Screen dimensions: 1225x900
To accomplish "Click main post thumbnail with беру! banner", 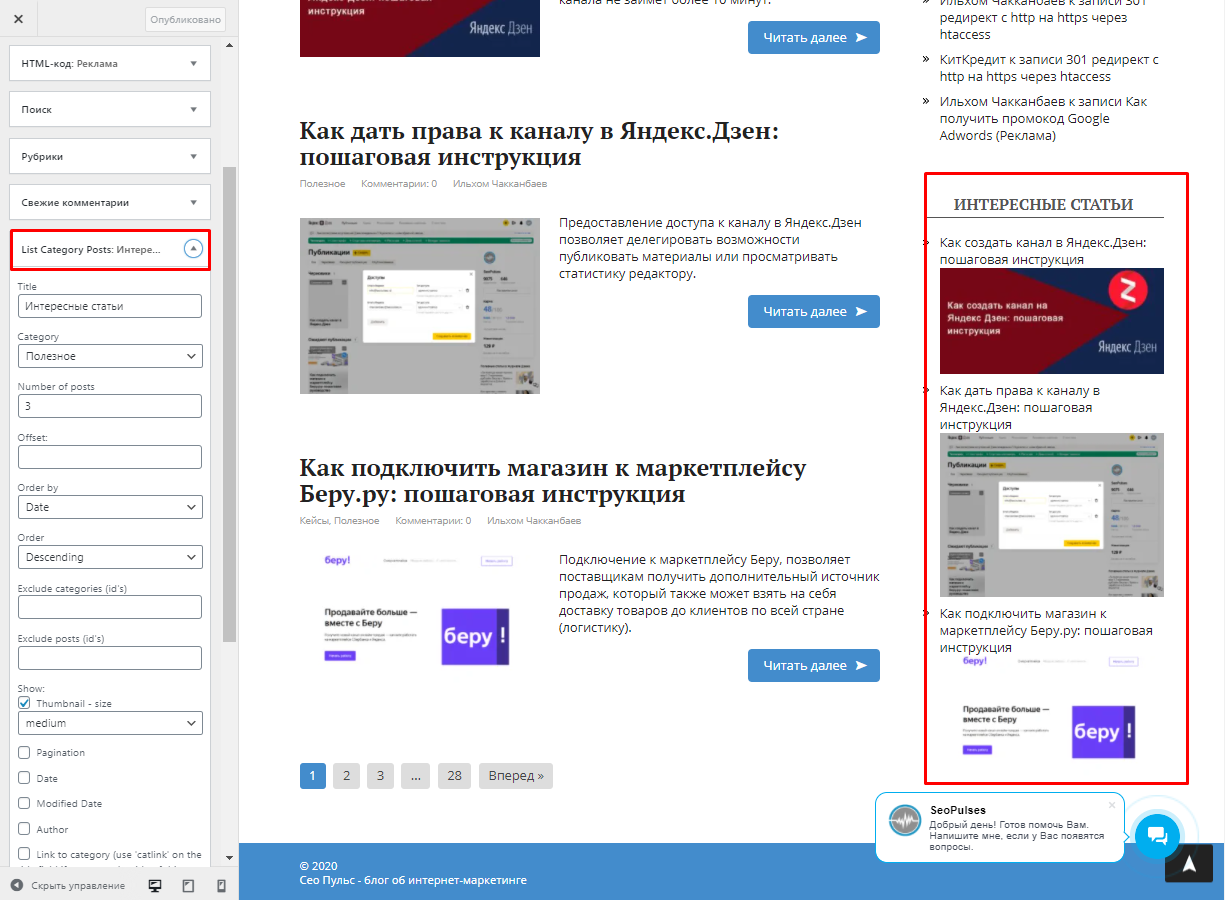I will (x=420, y=612).
